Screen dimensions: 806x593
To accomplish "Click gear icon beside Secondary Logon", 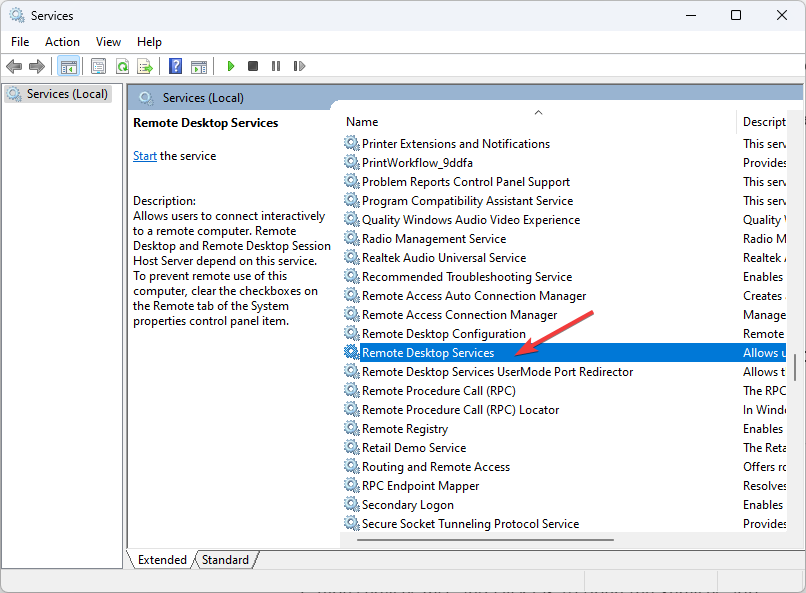I will (x=352, y=505).
